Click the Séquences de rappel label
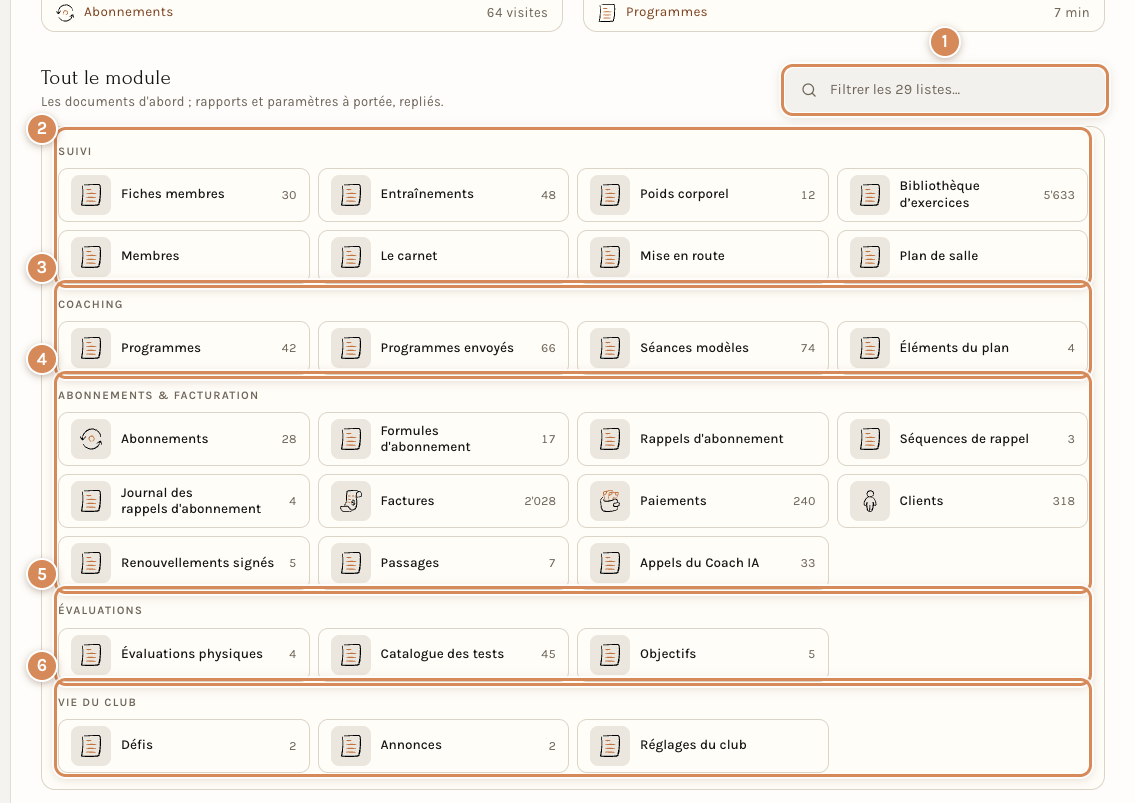1135x803 pixels. click(964, 439)
